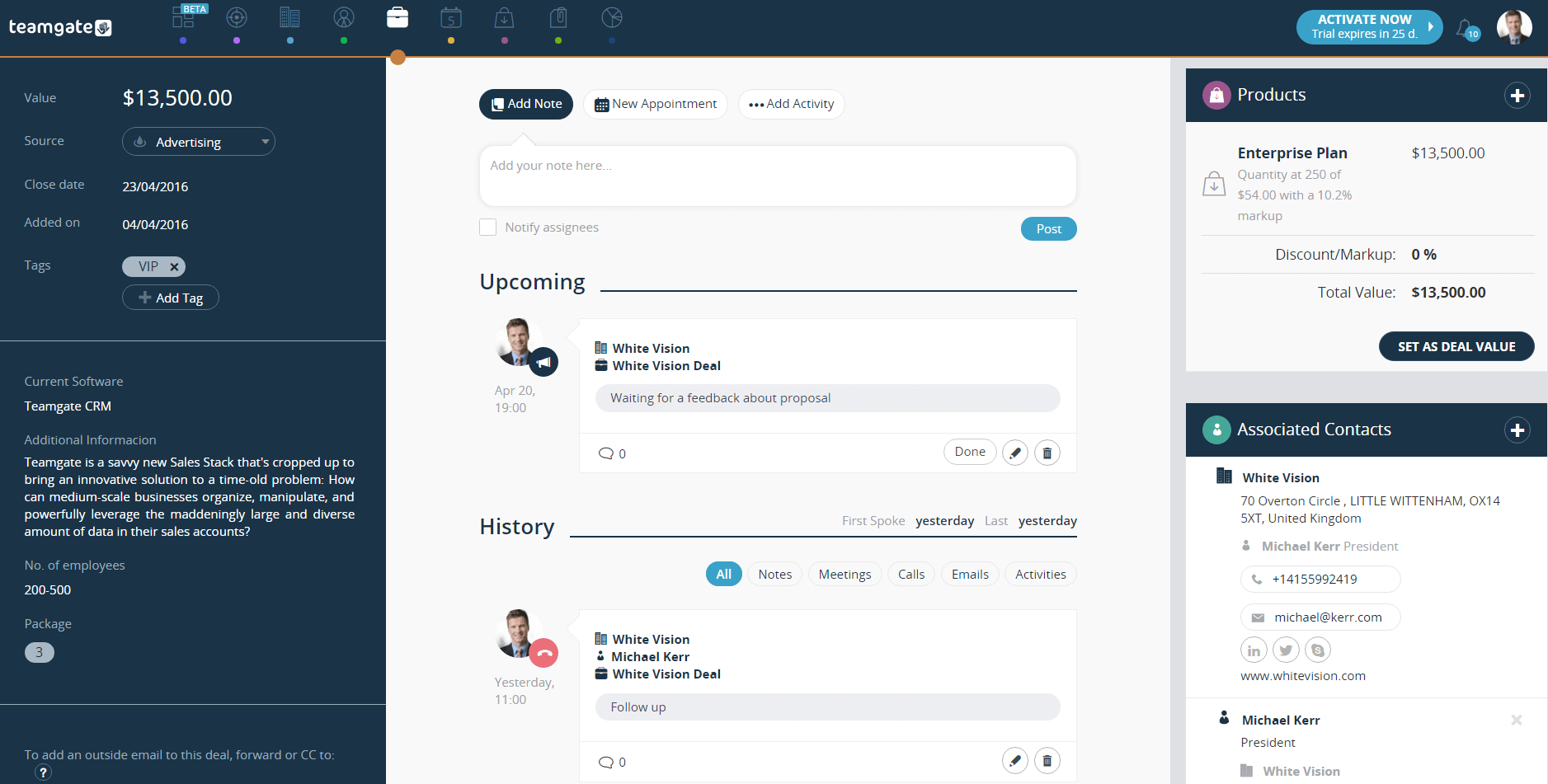Post the note
This screenshot has width=1548, height=784.
(1049, 229)
